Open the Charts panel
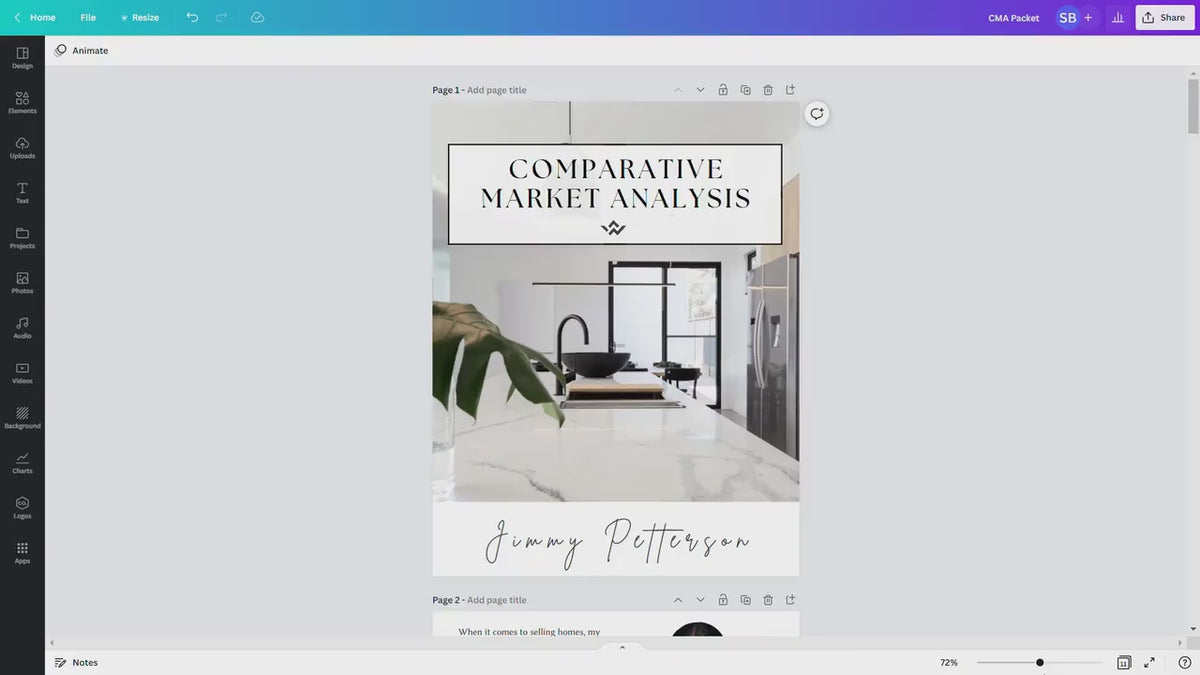 coord(22,462)
